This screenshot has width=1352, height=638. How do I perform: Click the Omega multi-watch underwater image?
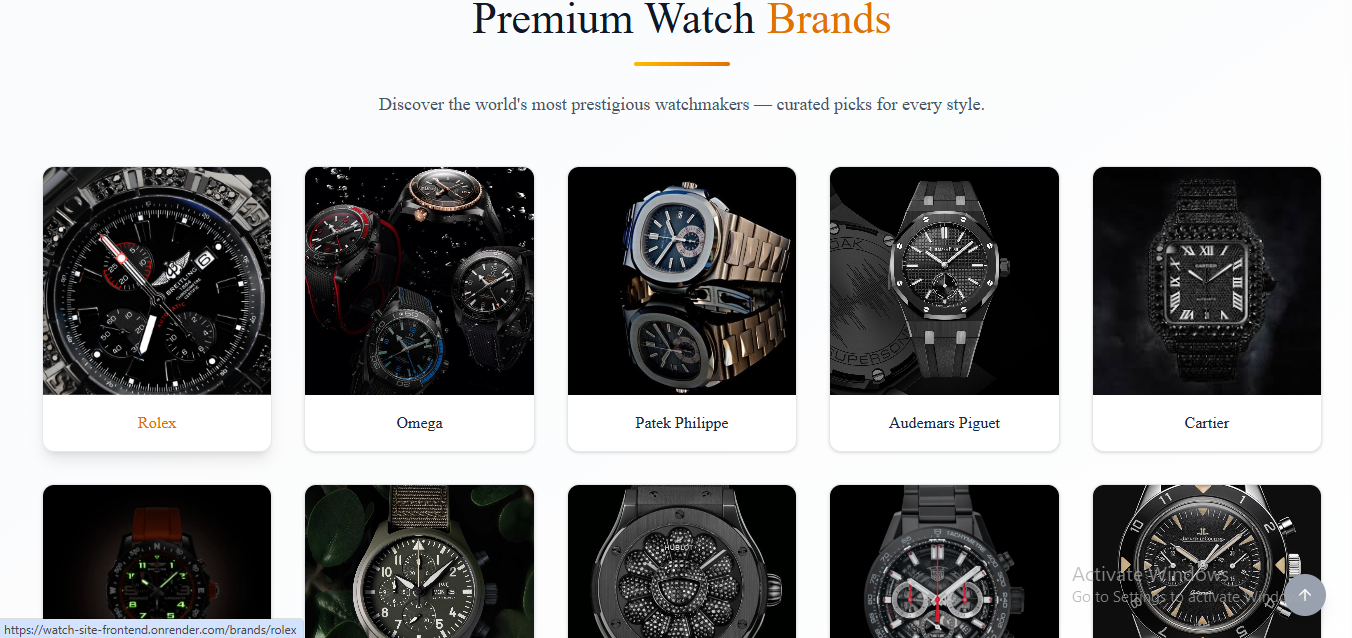coord(419,281)
